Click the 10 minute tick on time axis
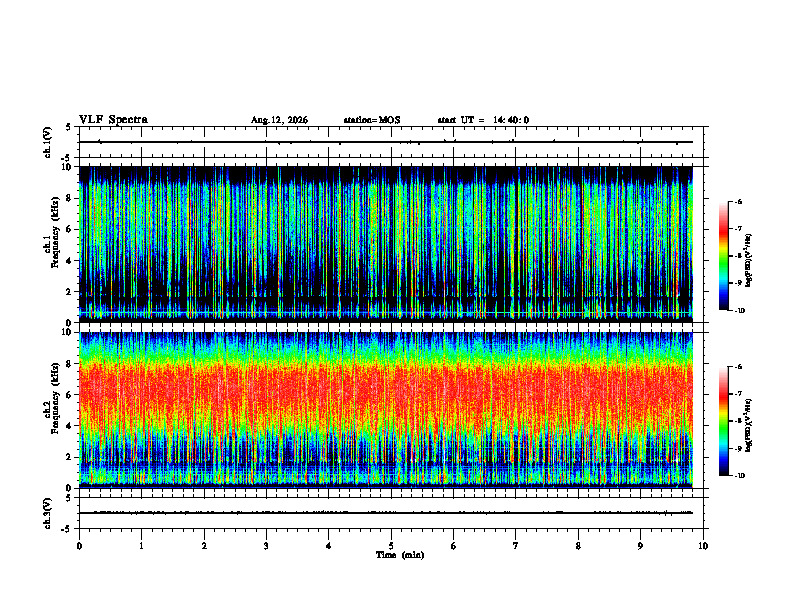 [x=703, y=546]
